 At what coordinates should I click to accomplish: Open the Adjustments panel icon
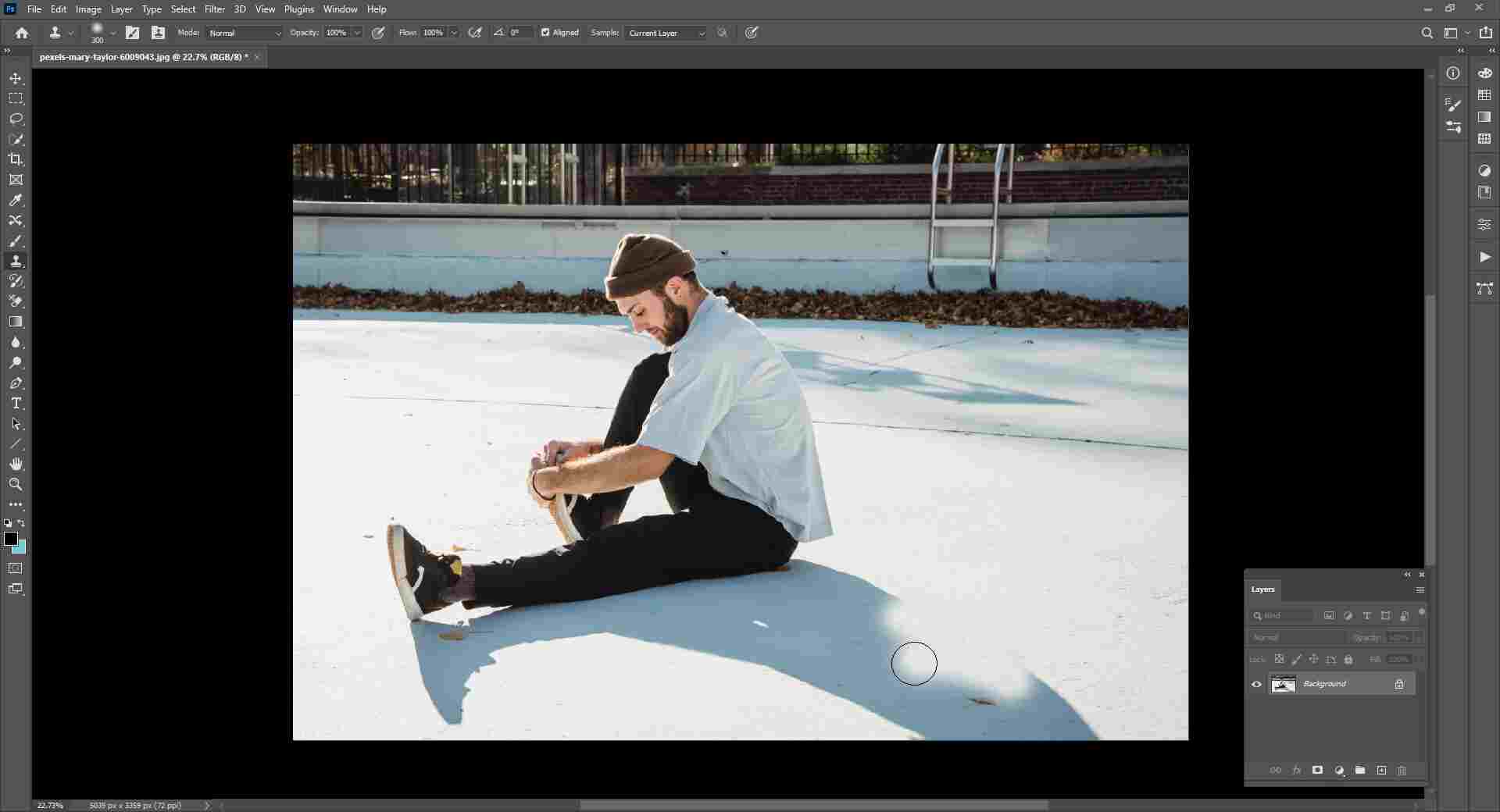click(1484, 171)
